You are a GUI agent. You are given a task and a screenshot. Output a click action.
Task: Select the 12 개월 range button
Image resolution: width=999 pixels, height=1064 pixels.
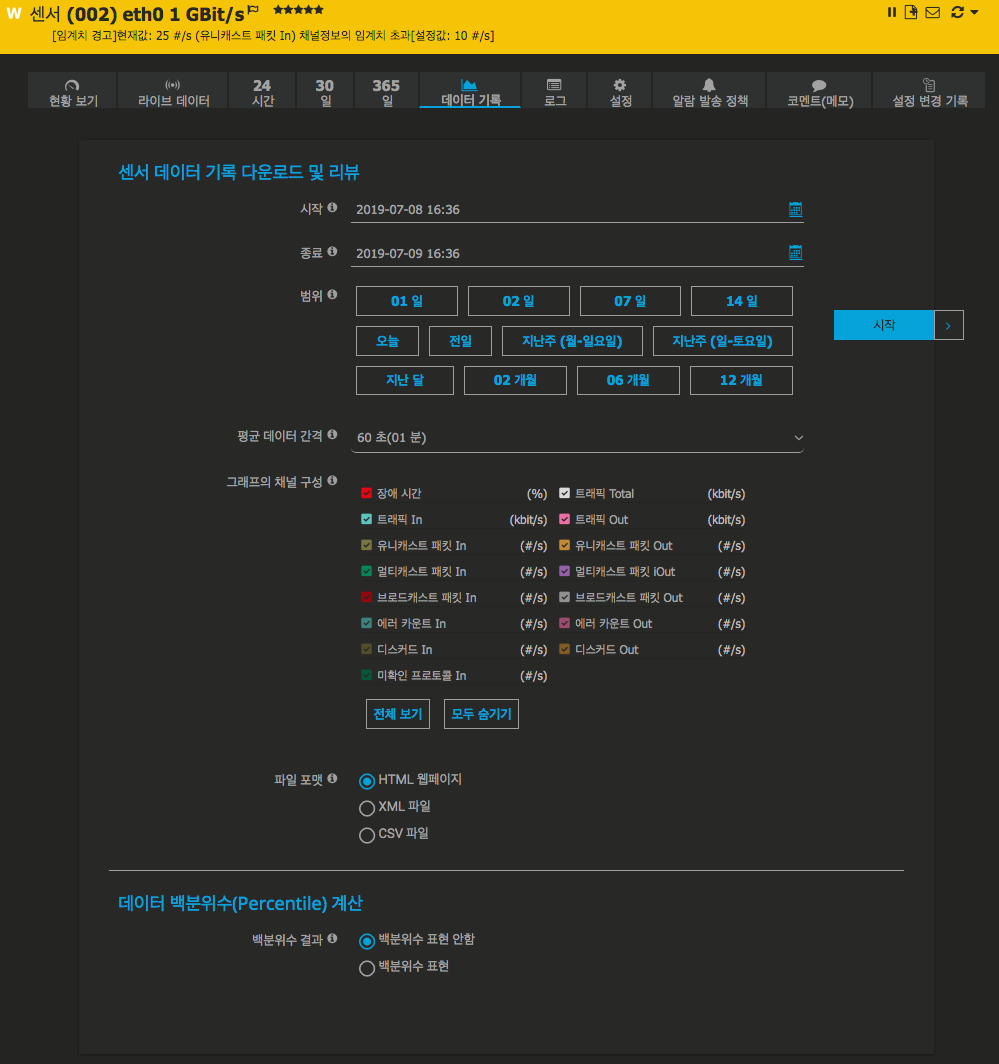click(741, 380)
